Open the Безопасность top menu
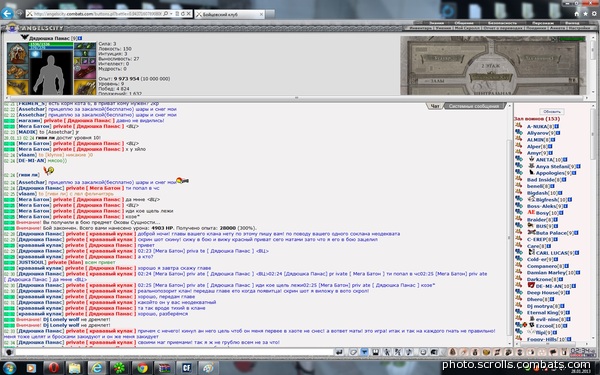 coord(502,23)
